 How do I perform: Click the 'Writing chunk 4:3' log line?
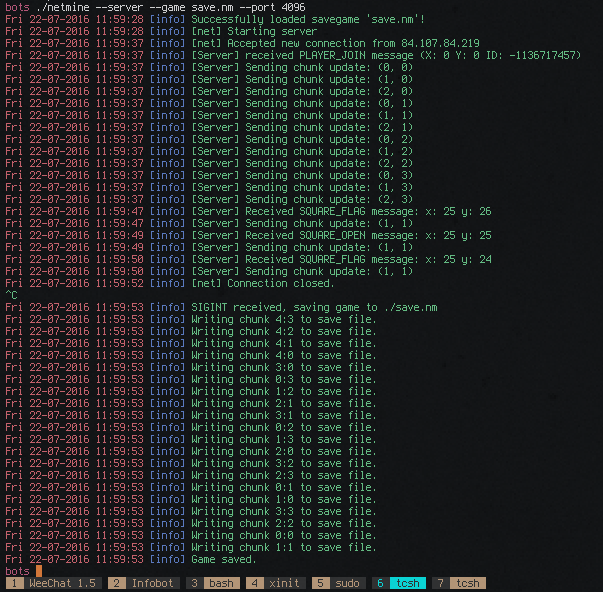[x=283, y=319]
